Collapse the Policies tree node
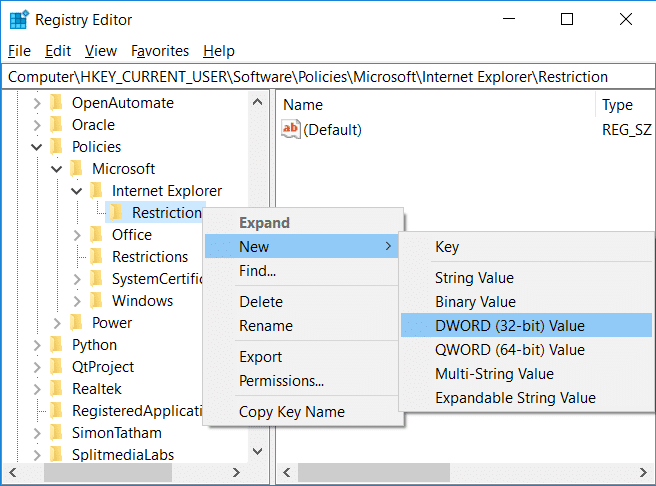This screenshot has height=486, width=656. [37, 147]
